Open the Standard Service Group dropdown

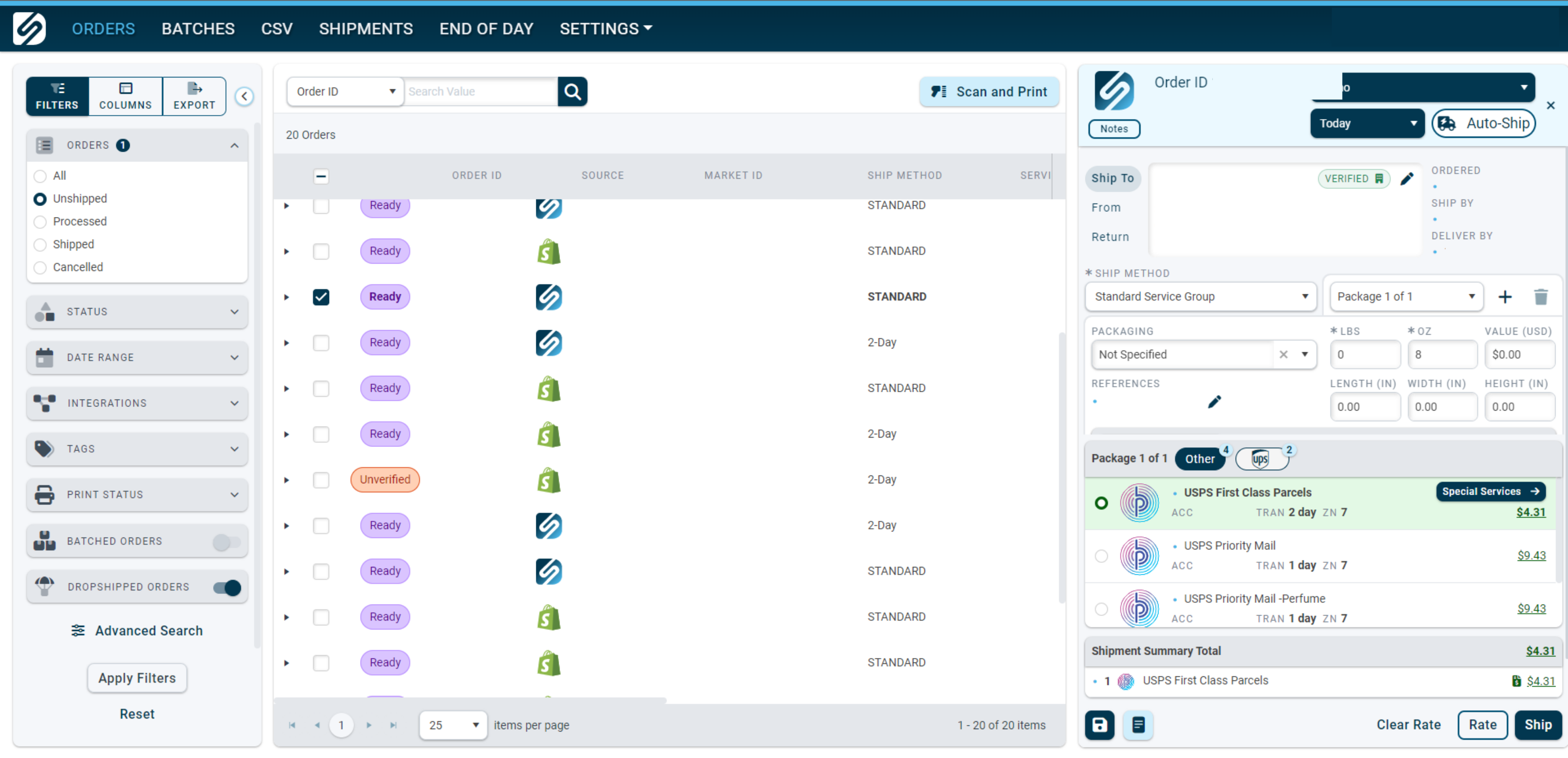[x=1200, y=296]
